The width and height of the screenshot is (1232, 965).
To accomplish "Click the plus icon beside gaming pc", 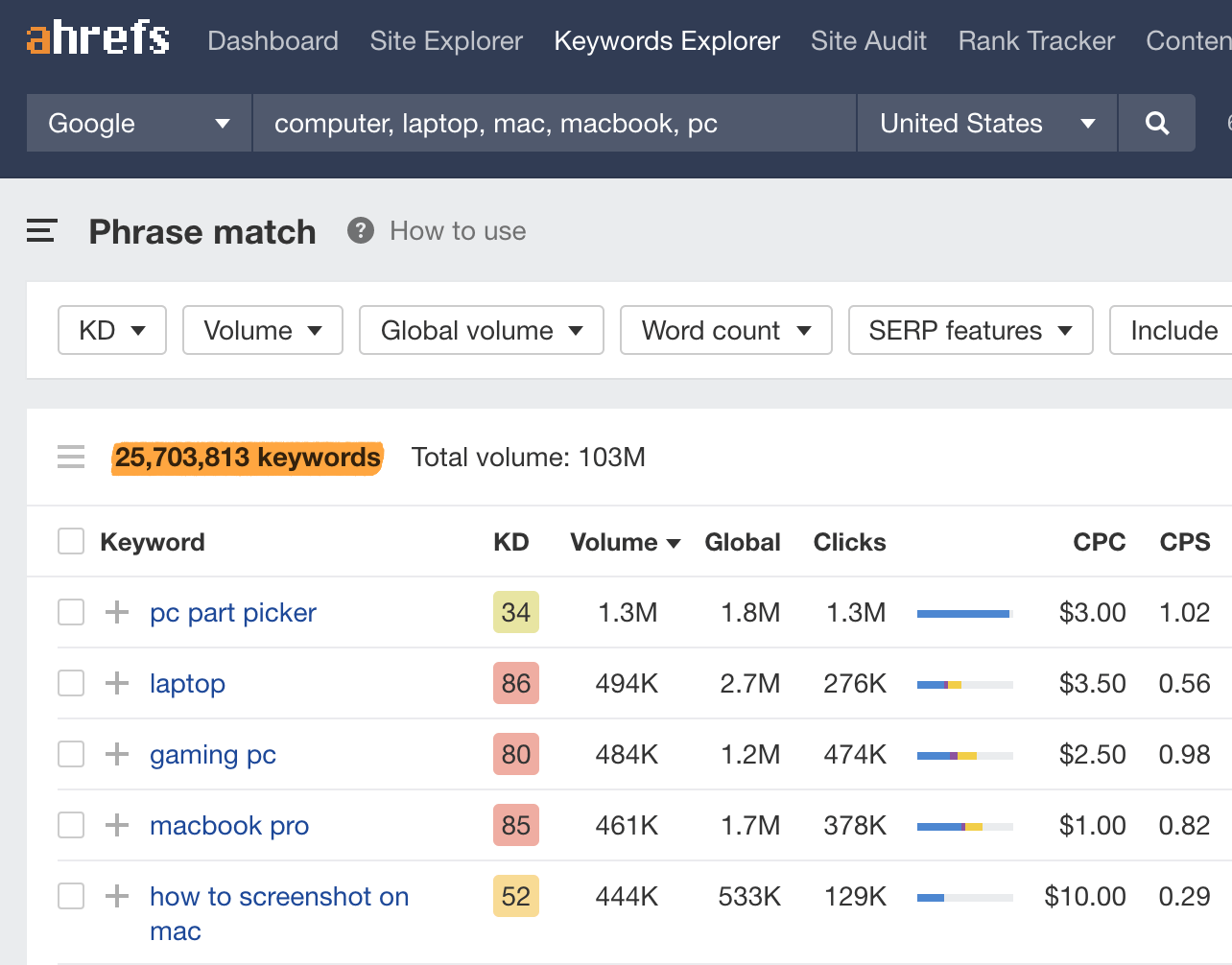I will [115, 754].
